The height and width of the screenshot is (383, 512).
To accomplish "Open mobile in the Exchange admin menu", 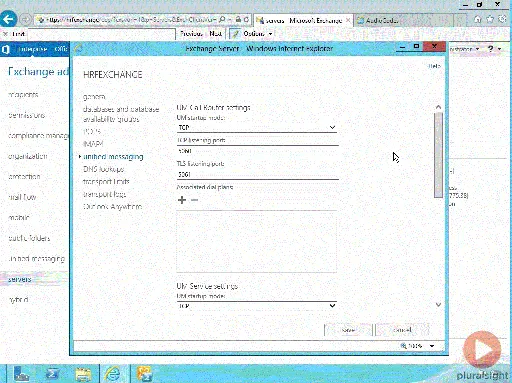I will point(19,218).
